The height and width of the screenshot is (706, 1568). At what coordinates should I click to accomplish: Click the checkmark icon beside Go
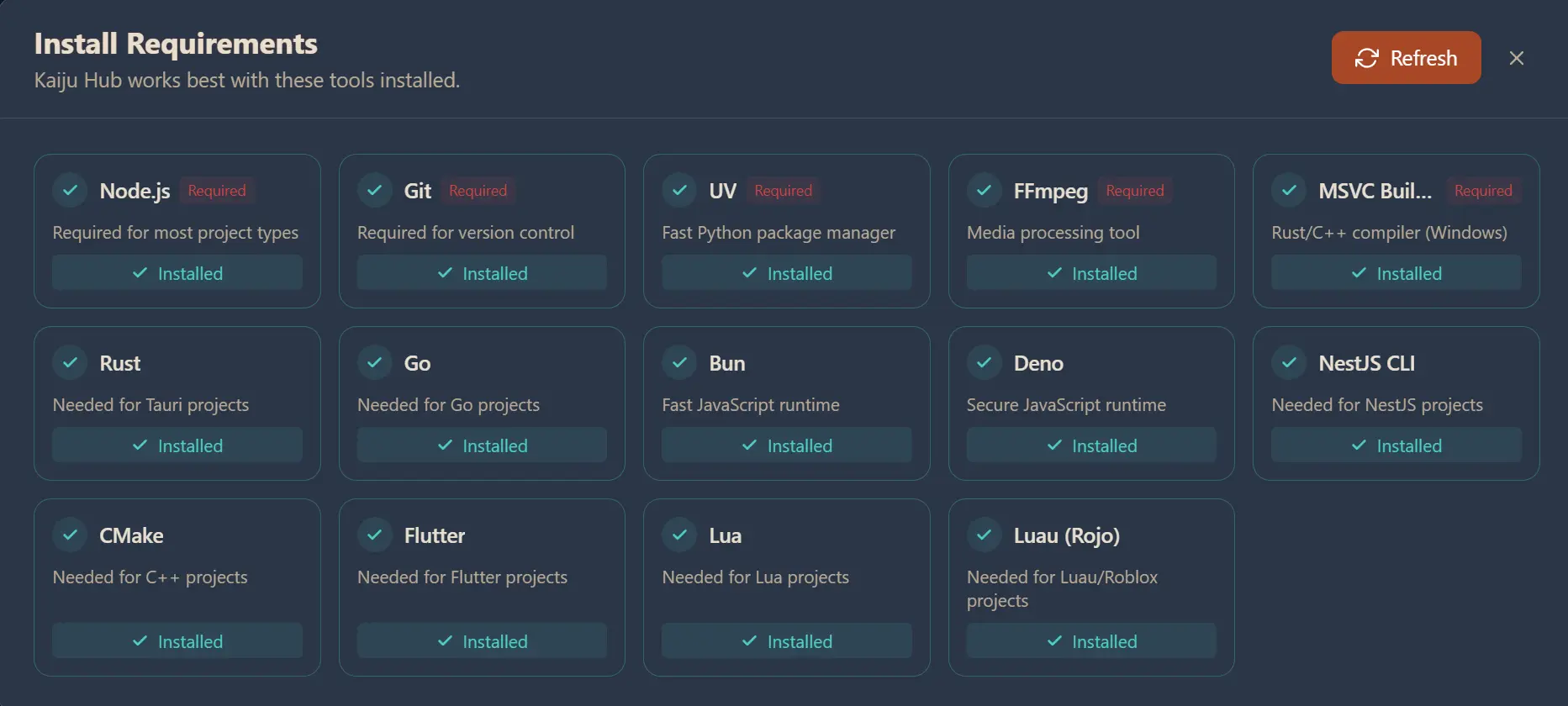point(375,363)
